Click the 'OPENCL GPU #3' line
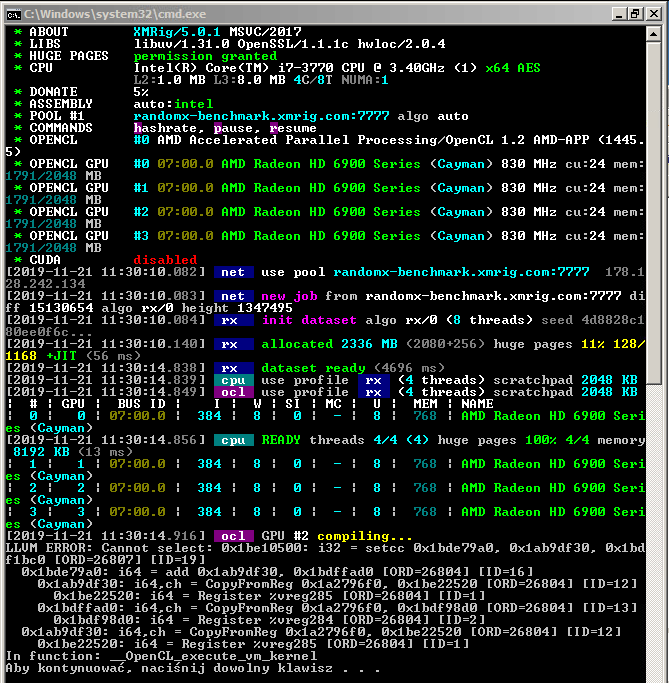The width and height of the screenshot is (669, 683). (x=325, y=242)
